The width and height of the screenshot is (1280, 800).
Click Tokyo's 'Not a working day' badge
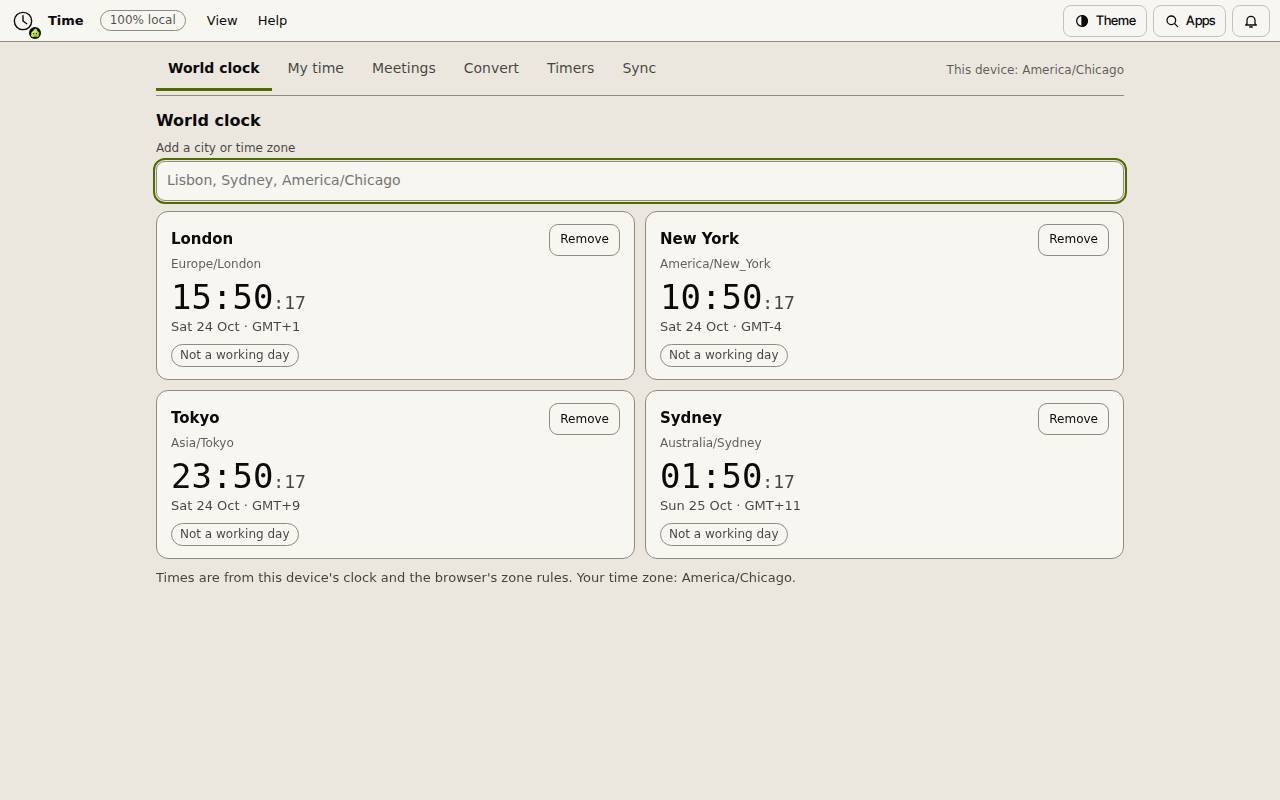[235, 534]
